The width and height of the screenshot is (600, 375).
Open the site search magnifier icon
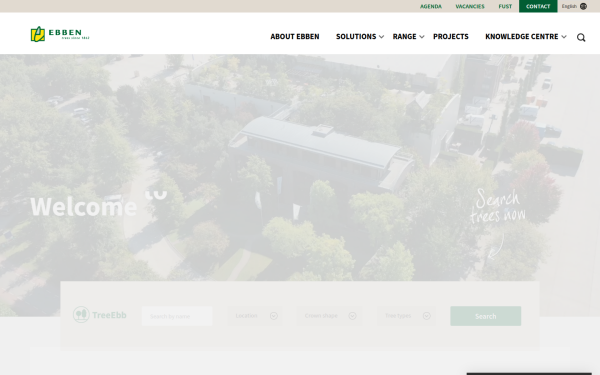pos(581,37)
